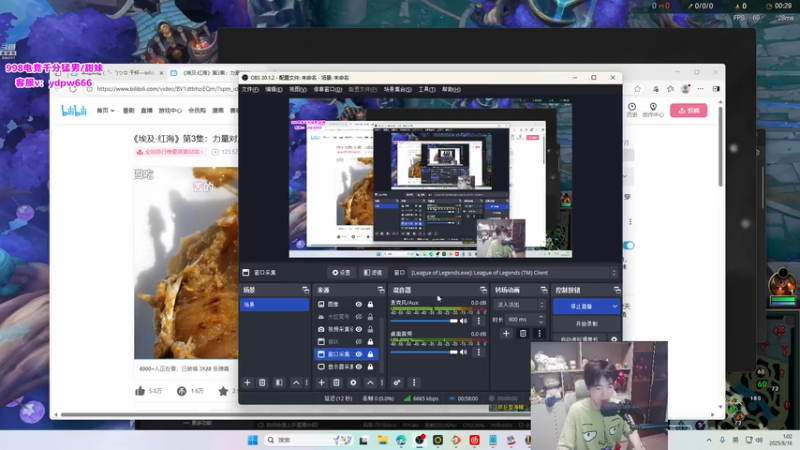This screenshot has width=800, height=450.
Task: Open 桌面音频 channel three-dot menu
Action: click(479, 352)
